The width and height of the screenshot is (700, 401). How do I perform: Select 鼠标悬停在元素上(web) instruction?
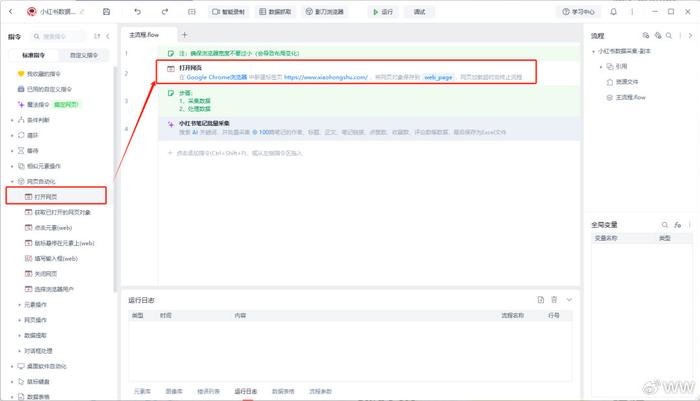60,243
